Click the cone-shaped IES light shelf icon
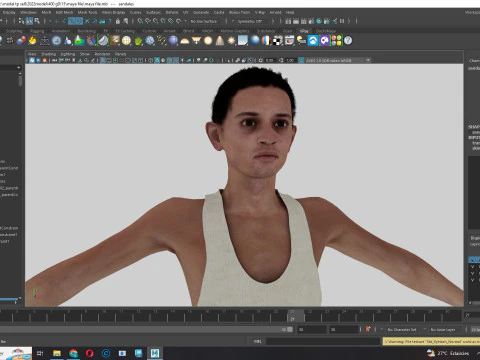 (x=220, y=41)
